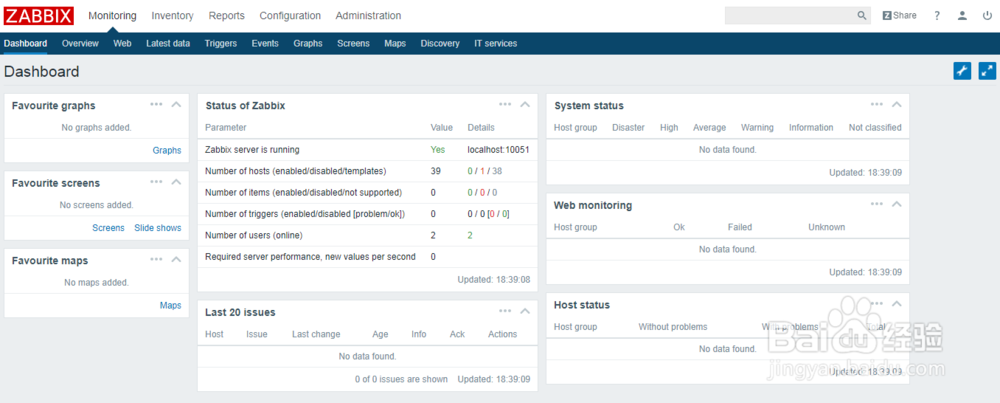Click the logout power icon
Screen dimensions: 1000x403
click(986, 16)
